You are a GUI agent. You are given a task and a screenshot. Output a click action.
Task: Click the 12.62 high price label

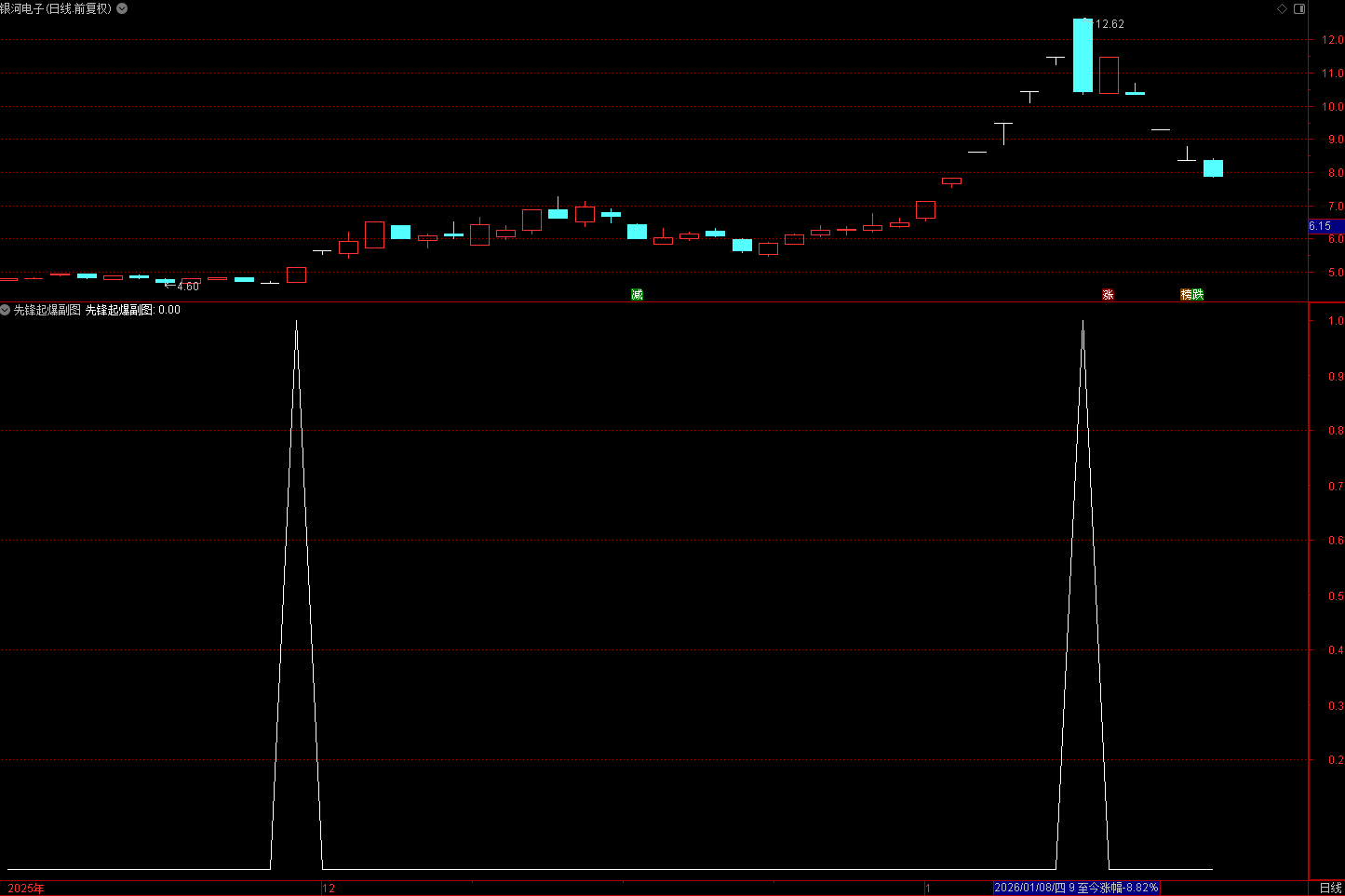(1110, 24)
